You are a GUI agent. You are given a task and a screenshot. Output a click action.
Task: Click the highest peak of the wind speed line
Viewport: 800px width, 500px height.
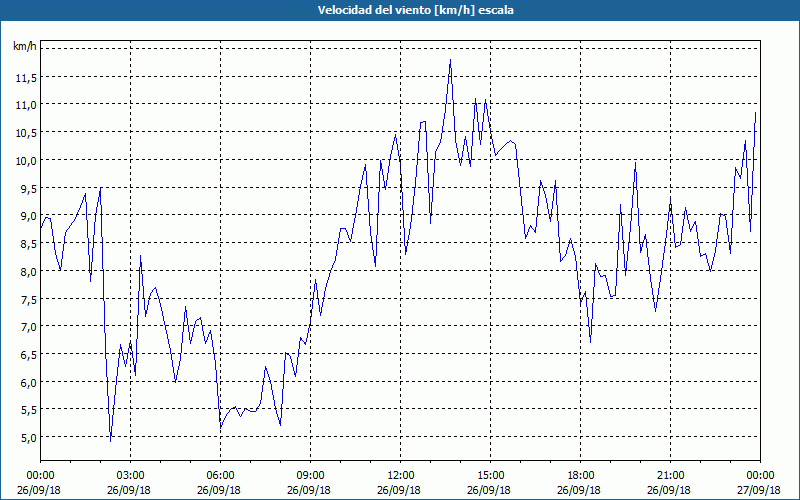point(450,60)
